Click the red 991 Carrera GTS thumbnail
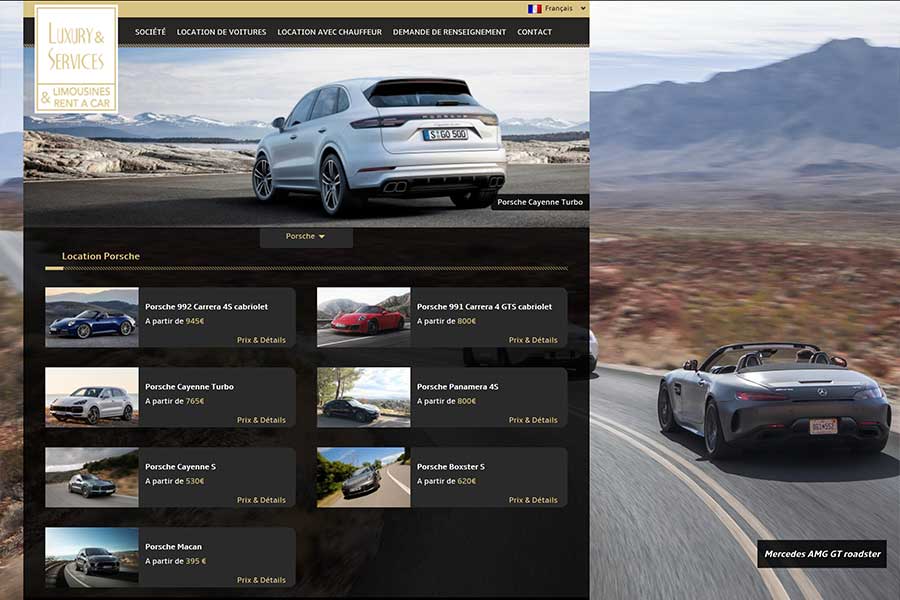 [364, 318]
